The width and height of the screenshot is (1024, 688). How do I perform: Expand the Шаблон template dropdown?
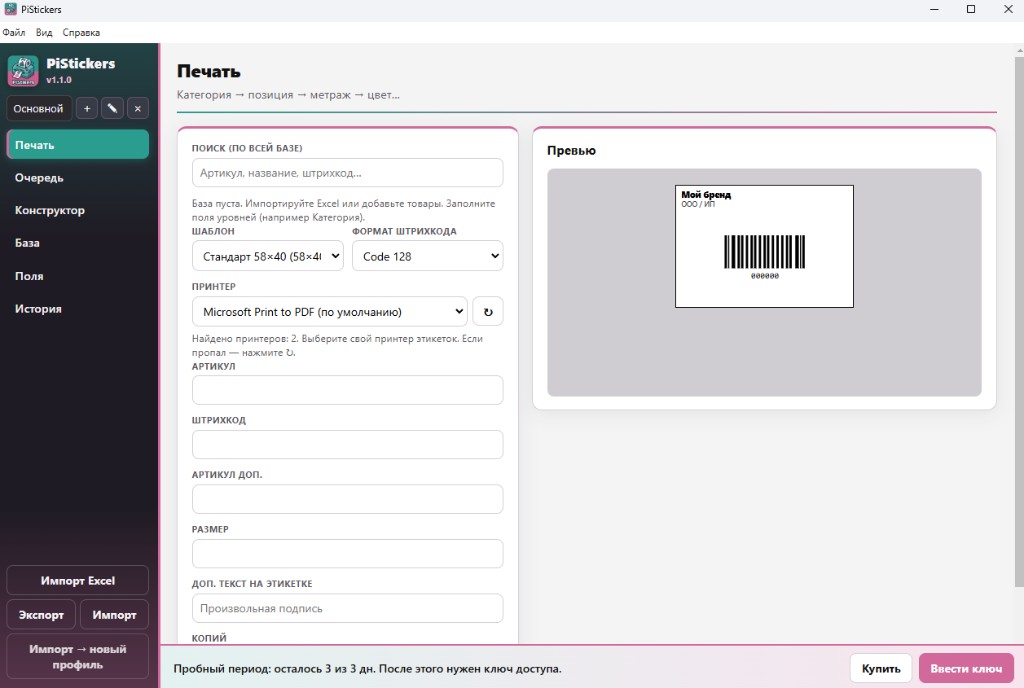[268, 256]
